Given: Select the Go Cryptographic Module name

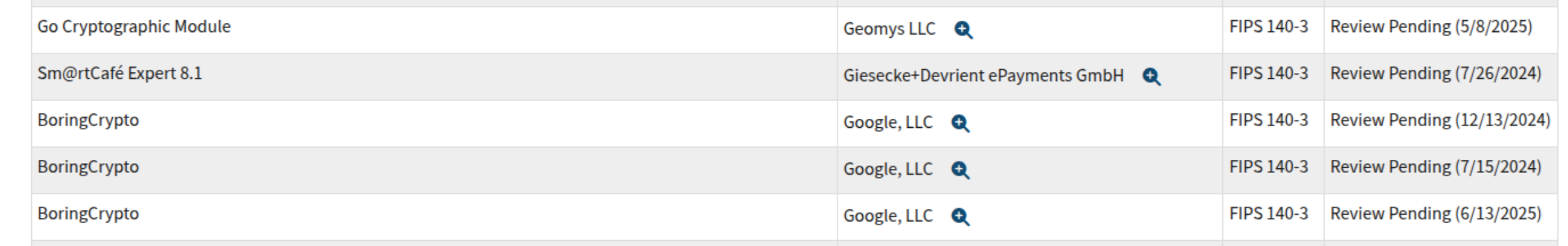Looking at the screenshot, I should (x=134, y=27).
